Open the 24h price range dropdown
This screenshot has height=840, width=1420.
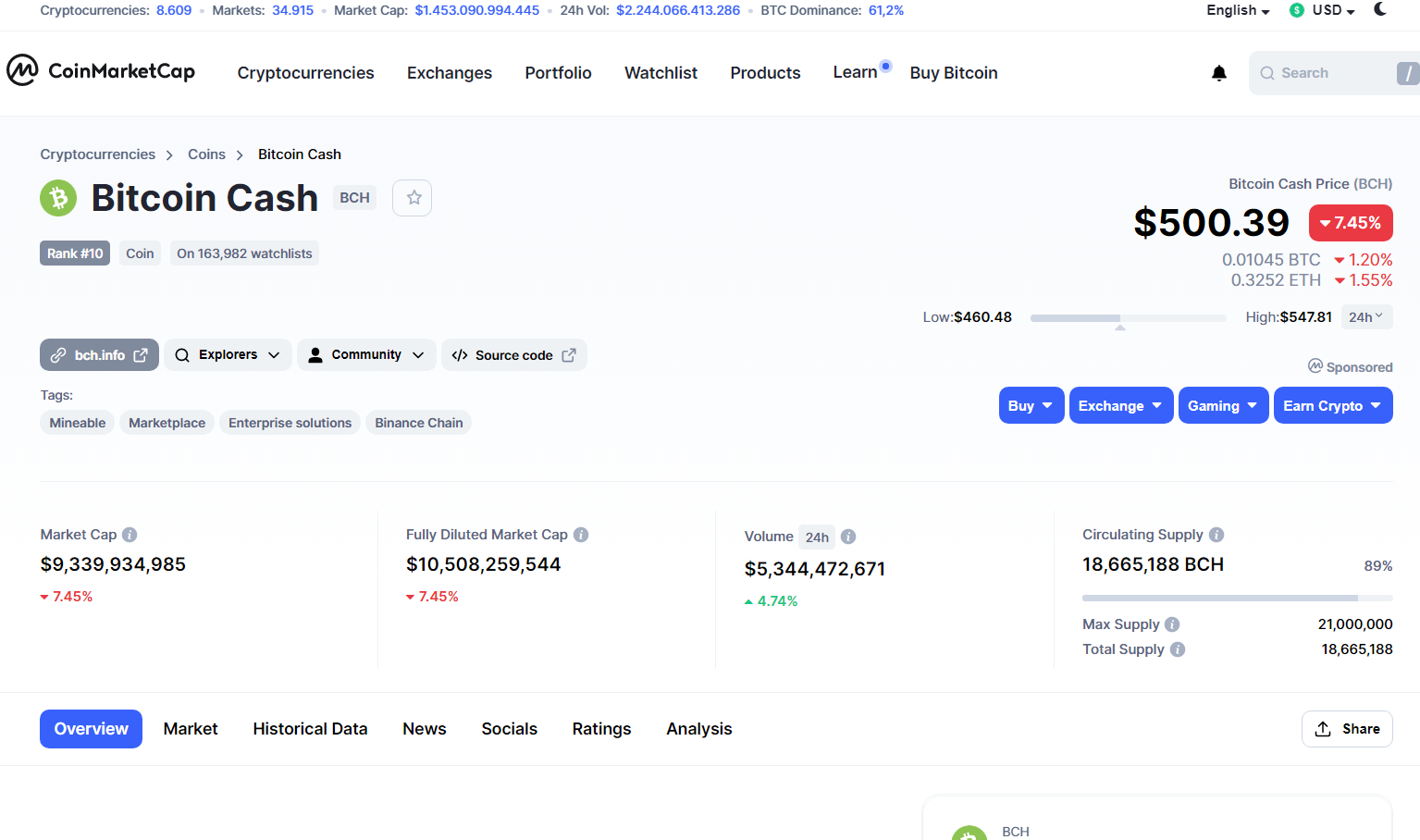coord(1366,317)
